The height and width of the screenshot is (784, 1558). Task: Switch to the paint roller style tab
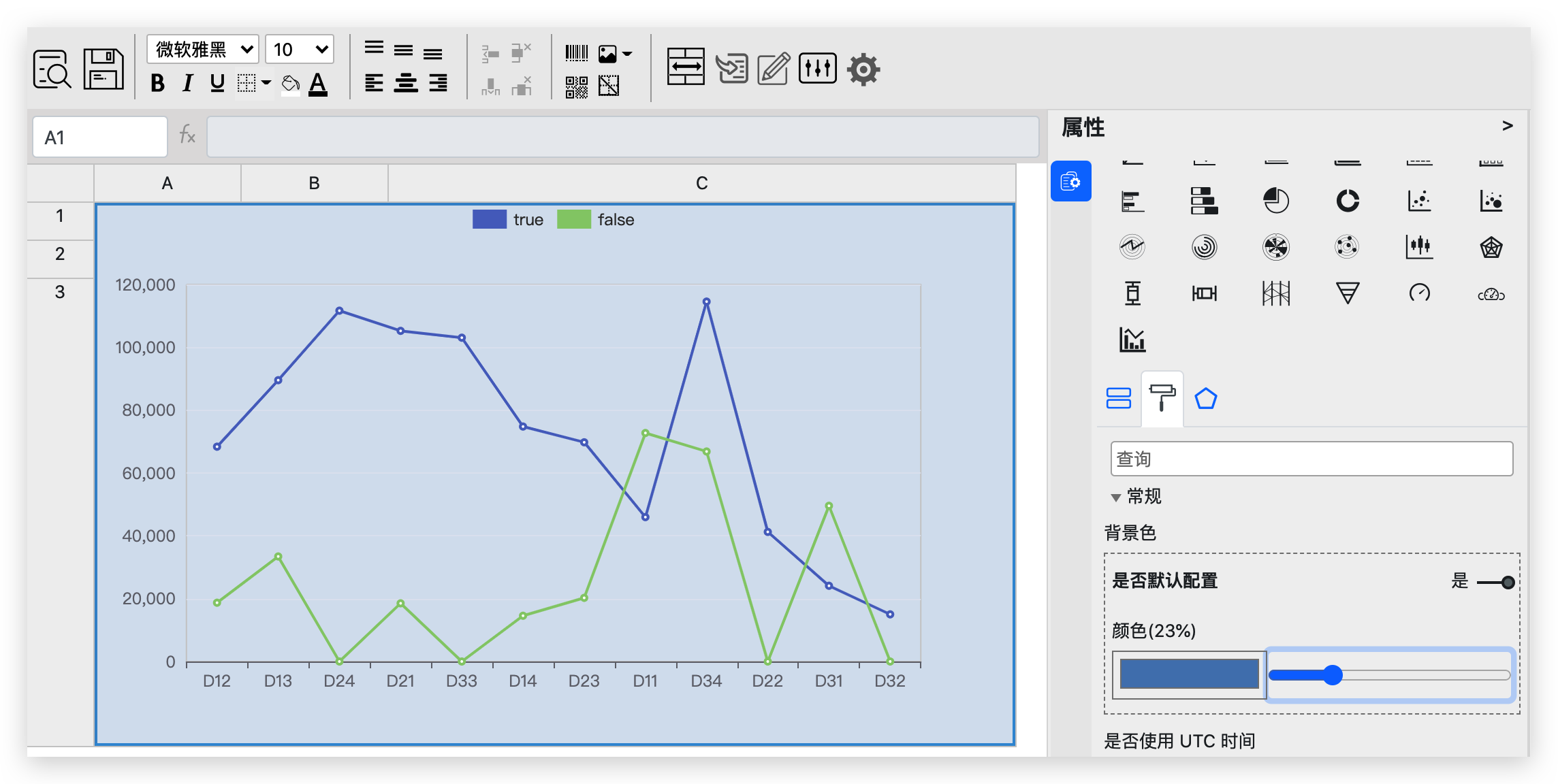pos(1162,399)
